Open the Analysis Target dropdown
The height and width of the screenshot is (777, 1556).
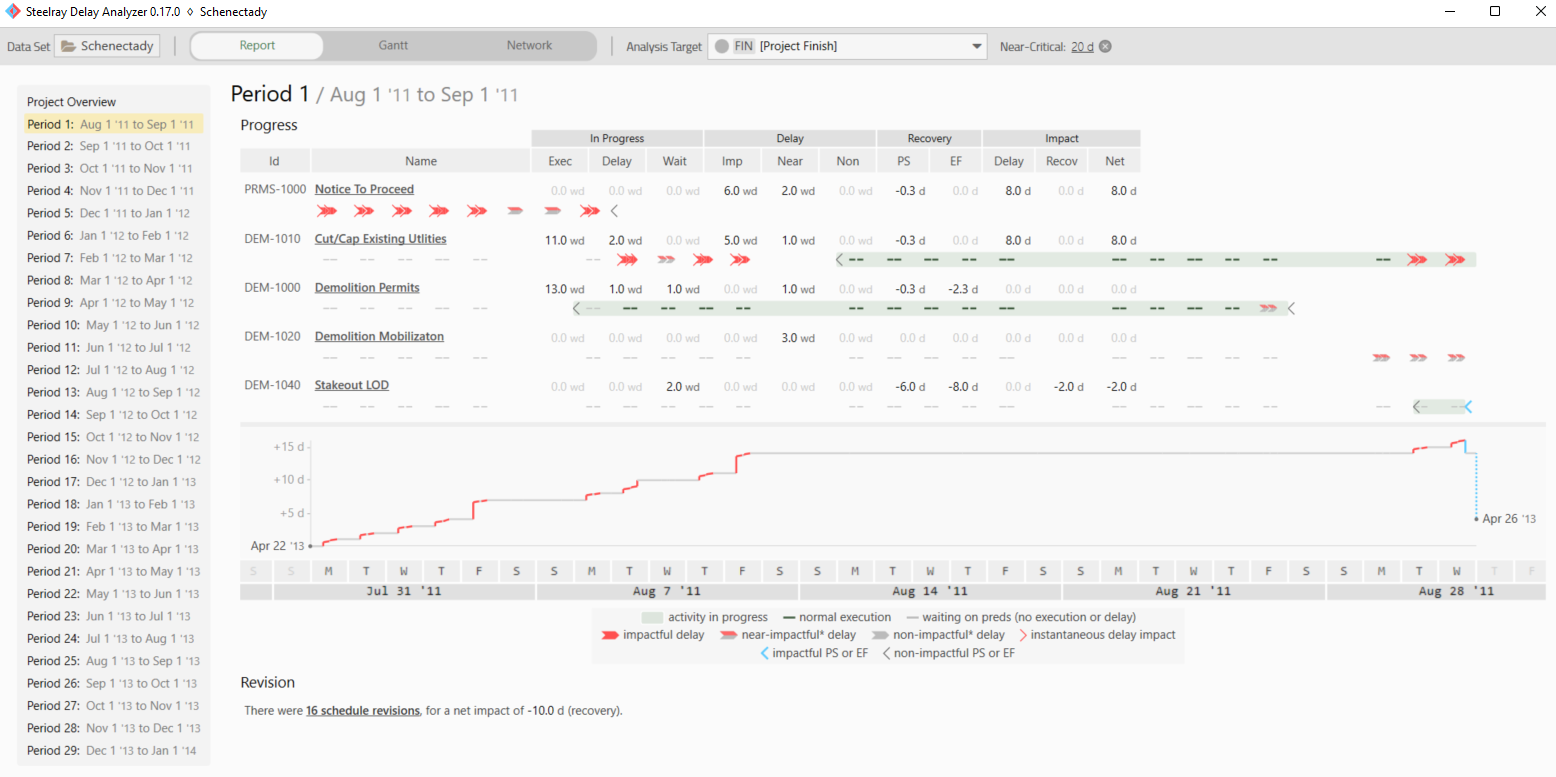[x=977, y=47]
